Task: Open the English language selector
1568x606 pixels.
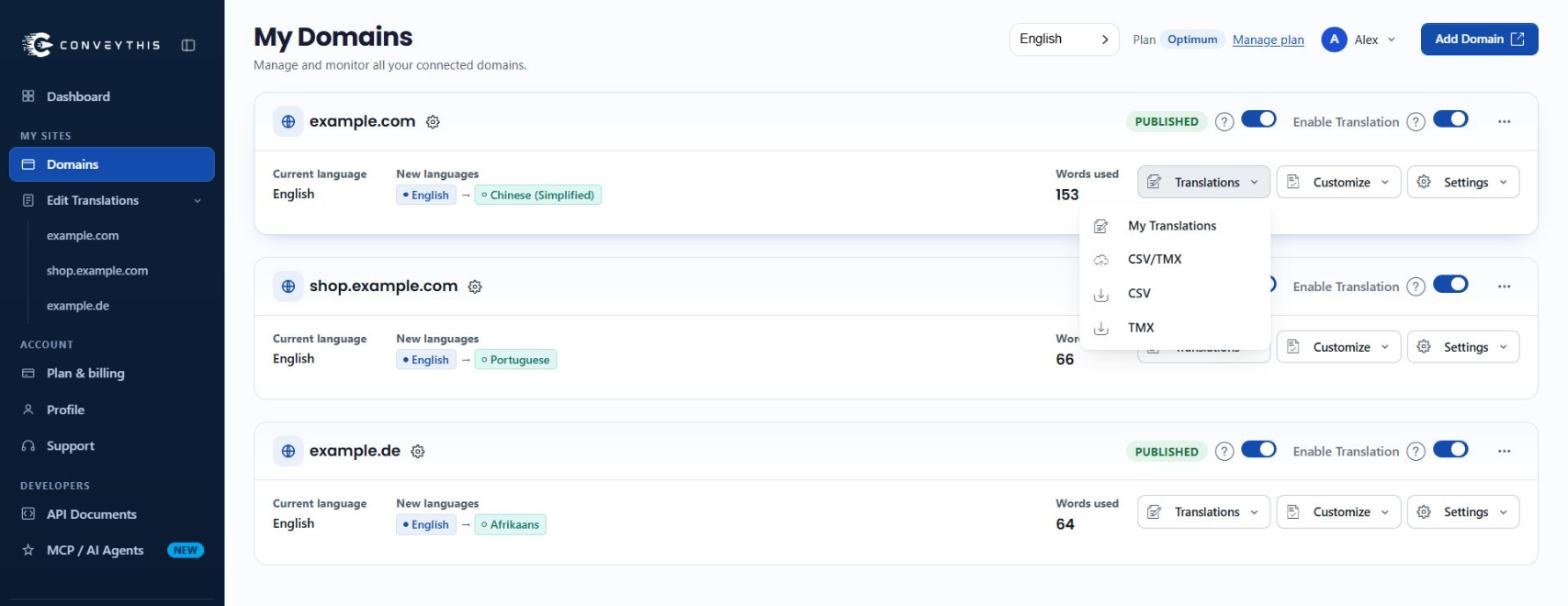Action: pos(1064,39)
